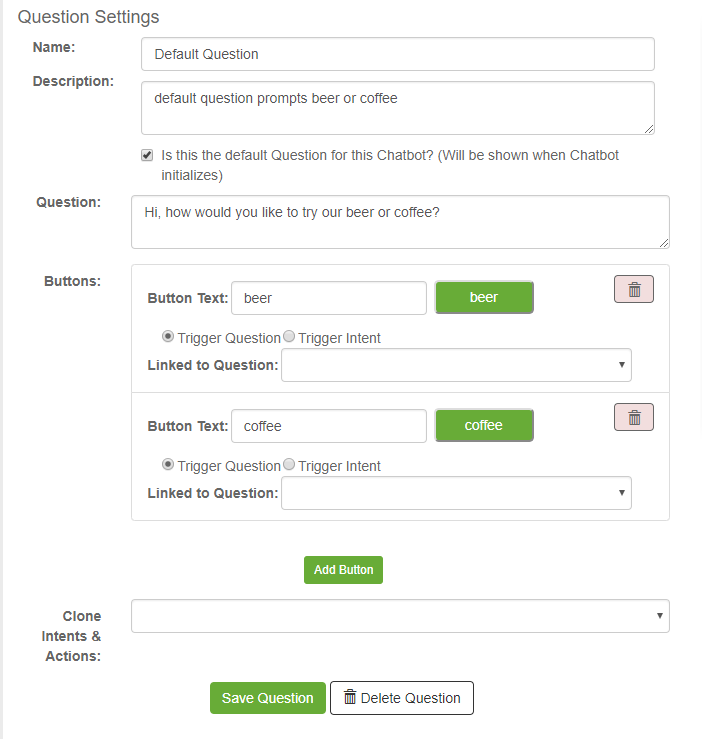
Task: Select Trigger Question radio for beer button
Action: 167,337
